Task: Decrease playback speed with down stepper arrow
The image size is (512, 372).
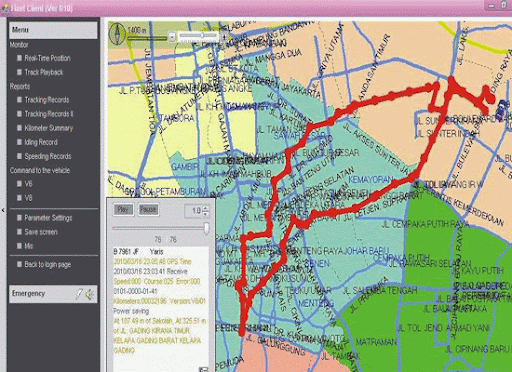Action: pyautogui.click(x=206, y=213)
